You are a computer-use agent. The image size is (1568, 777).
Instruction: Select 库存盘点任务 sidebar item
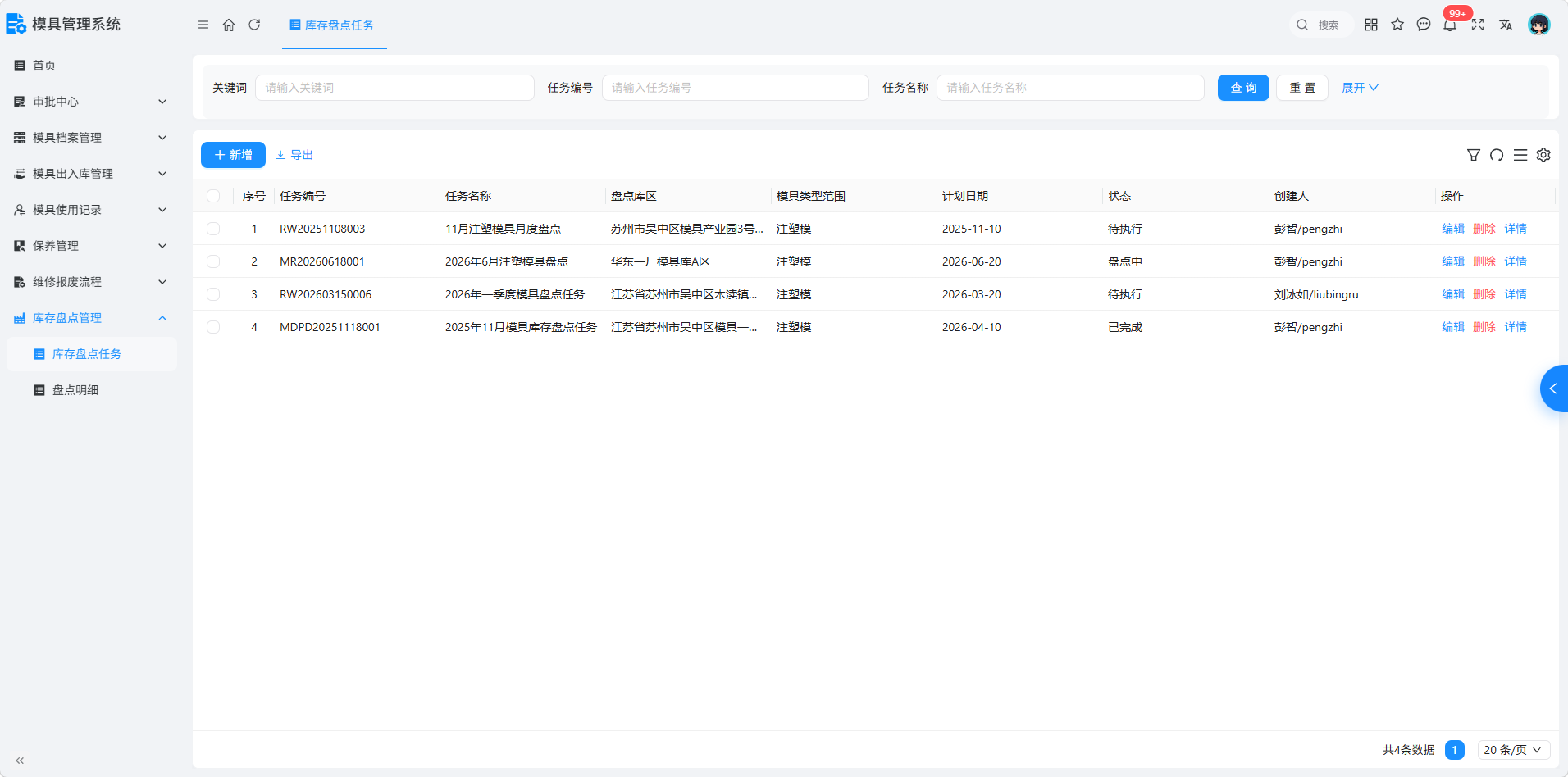[x=92, y=354]
